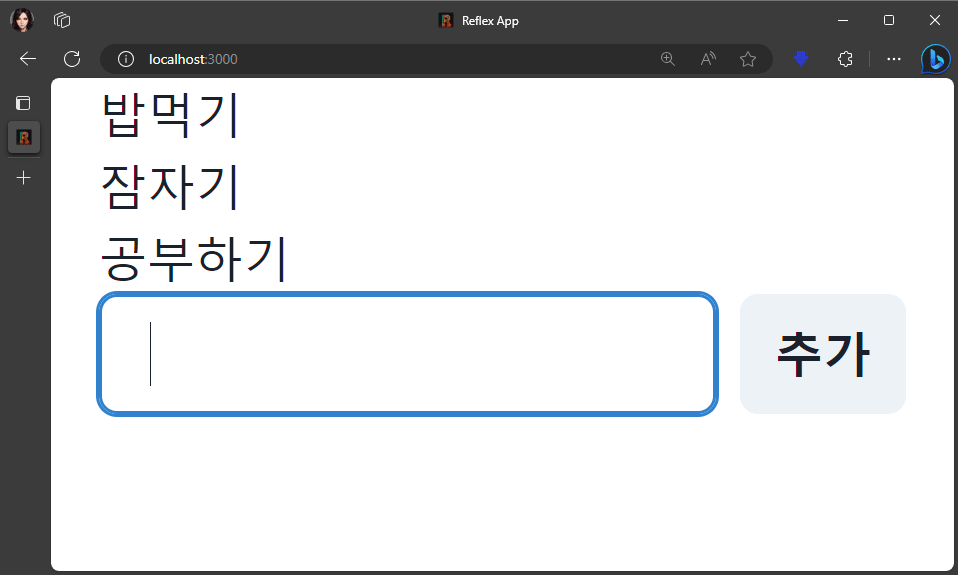Click the 공부하기 list item
The height and width of the screenshot is (575, 958).
(x=194, y=259)
